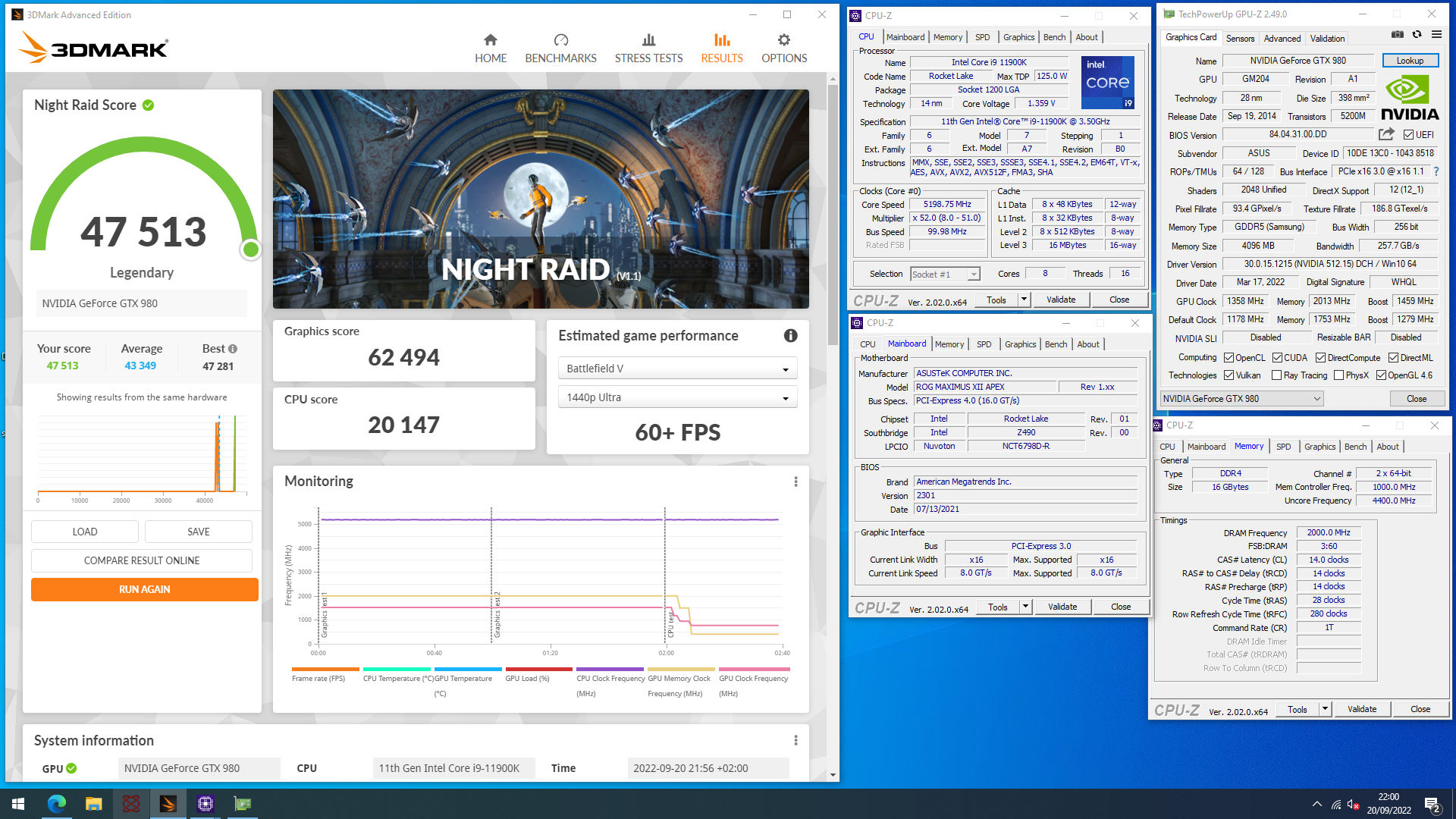
Task: Click the GPU Load red legend swatch
Action: point(539,669)
